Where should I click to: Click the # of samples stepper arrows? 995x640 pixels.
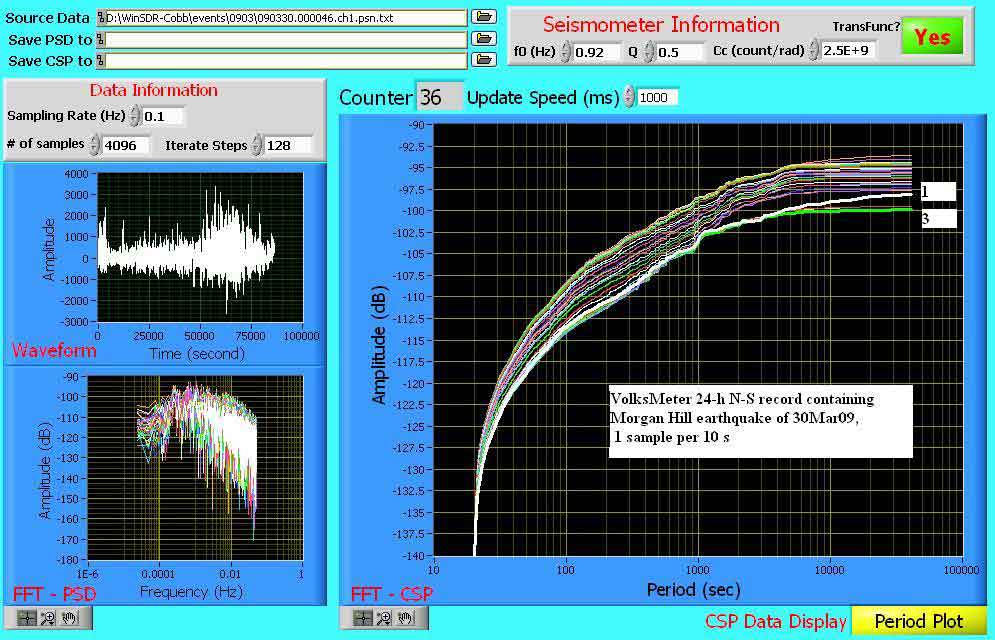tap(95, 145)
